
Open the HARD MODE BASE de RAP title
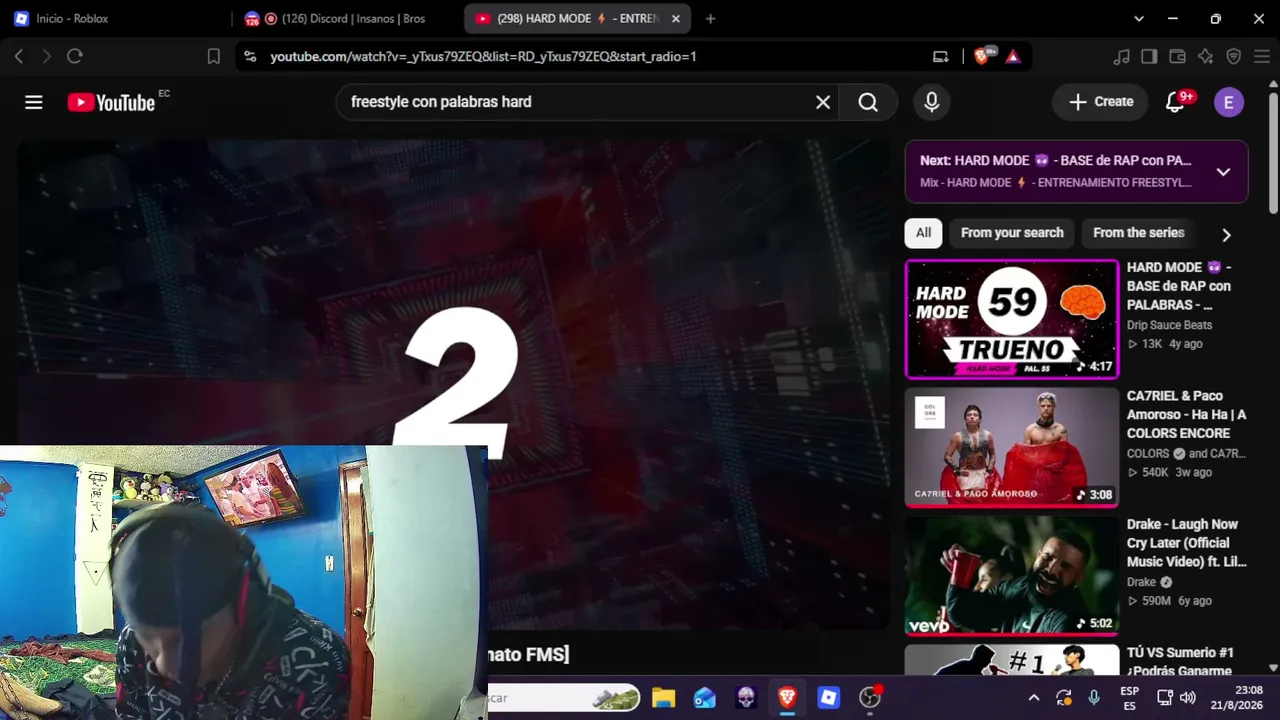[1179, 286]
